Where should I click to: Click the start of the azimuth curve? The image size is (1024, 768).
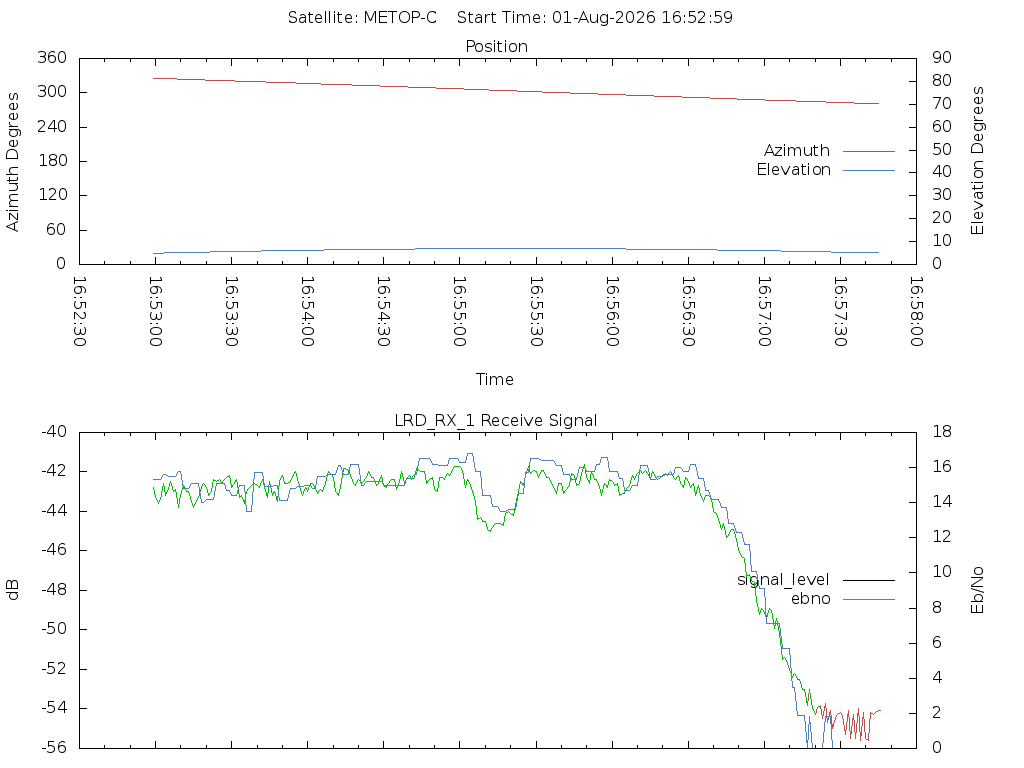coord(155,78)
